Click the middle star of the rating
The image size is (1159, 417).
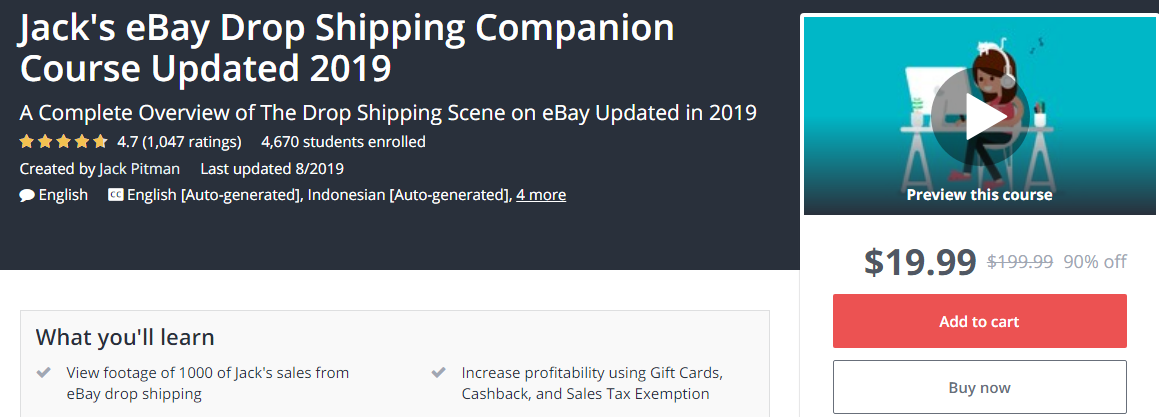[x=64, y=141]
